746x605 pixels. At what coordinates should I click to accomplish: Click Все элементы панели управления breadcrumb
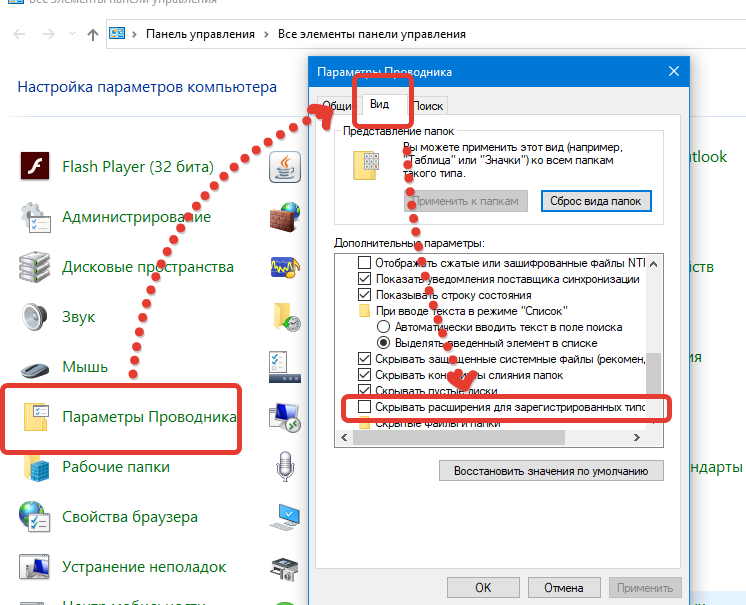(x=372, y=34)
